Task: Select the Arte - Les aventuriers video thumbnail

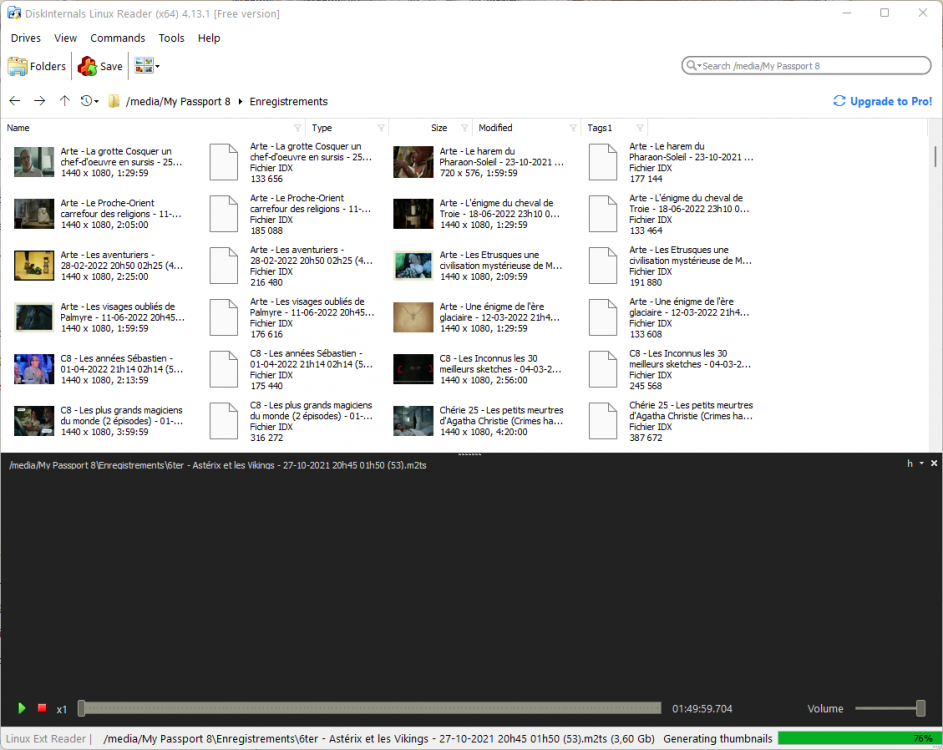Action: click(x=34, y=265)
